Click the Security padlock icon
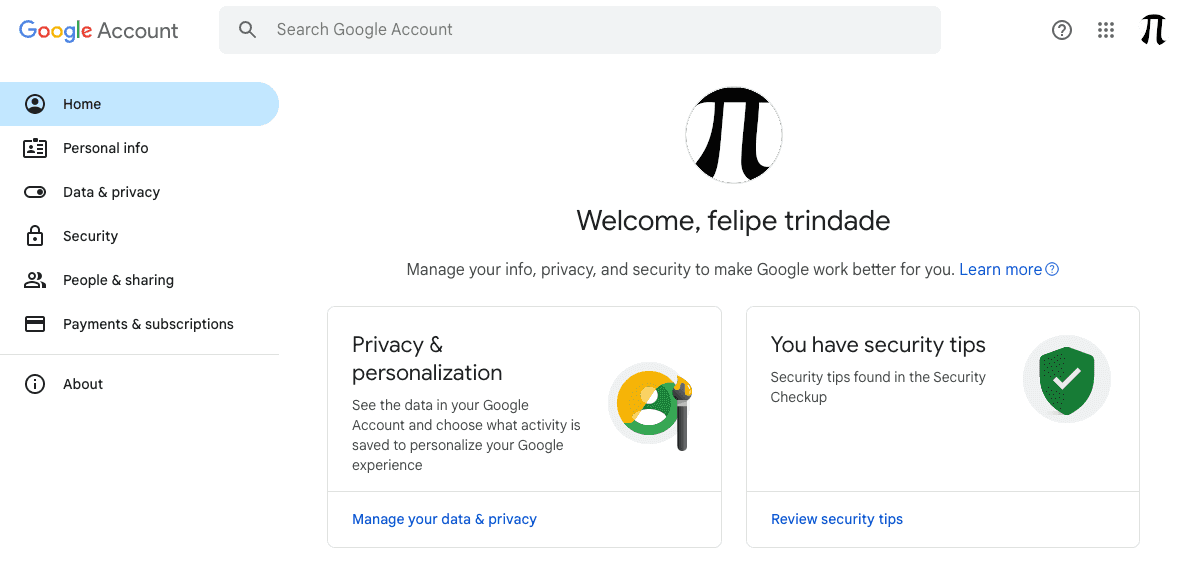1179x561 pixels. tap(35, 236)
